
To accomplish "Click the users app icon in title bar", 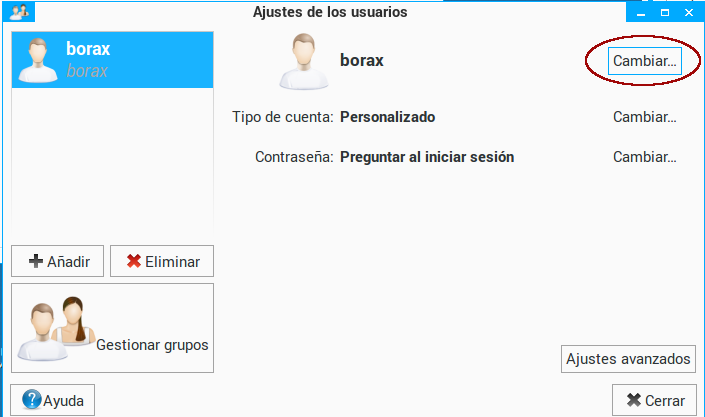I will click(x=17, y=13).
